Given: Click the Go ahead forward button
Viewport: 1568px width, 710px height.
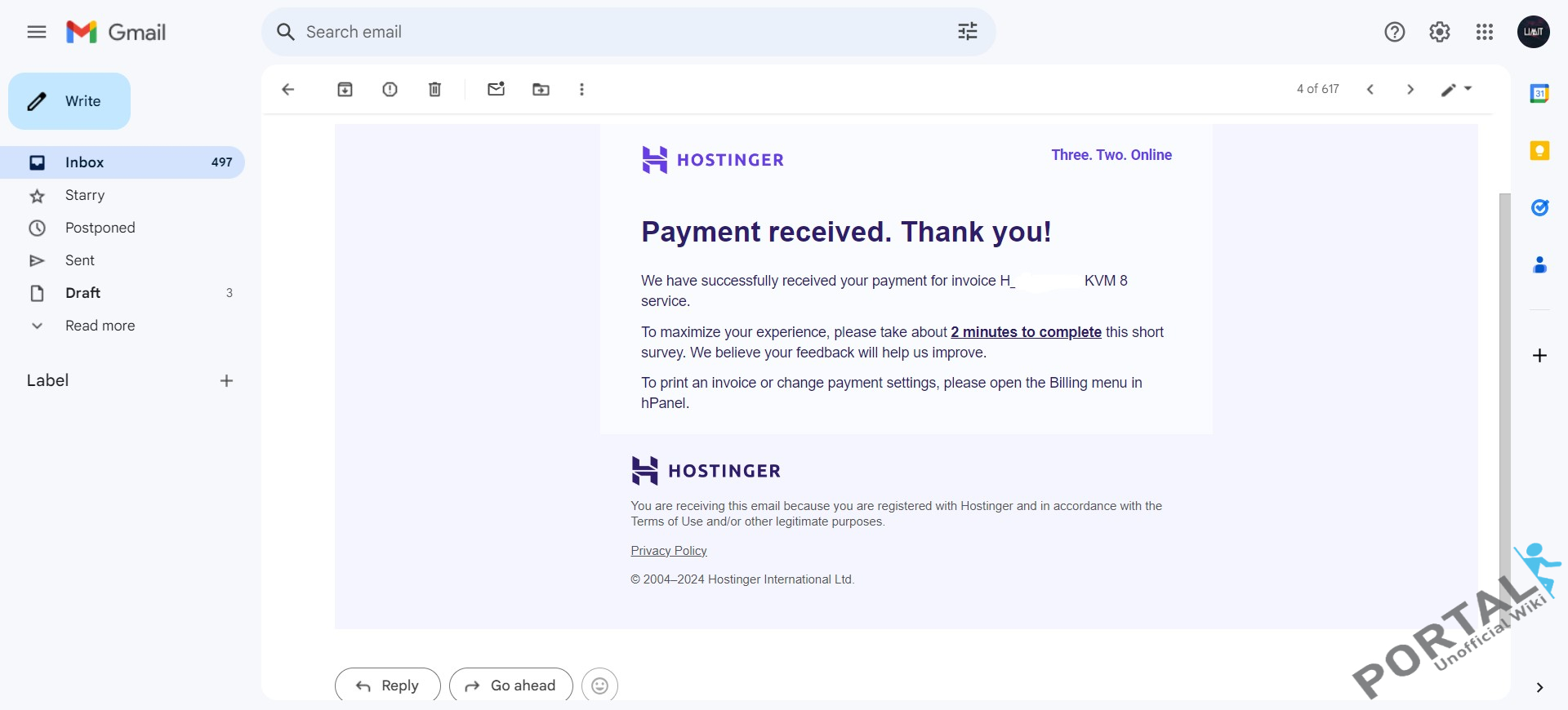Looking at the screenshot, I should (x=511, y=686).
